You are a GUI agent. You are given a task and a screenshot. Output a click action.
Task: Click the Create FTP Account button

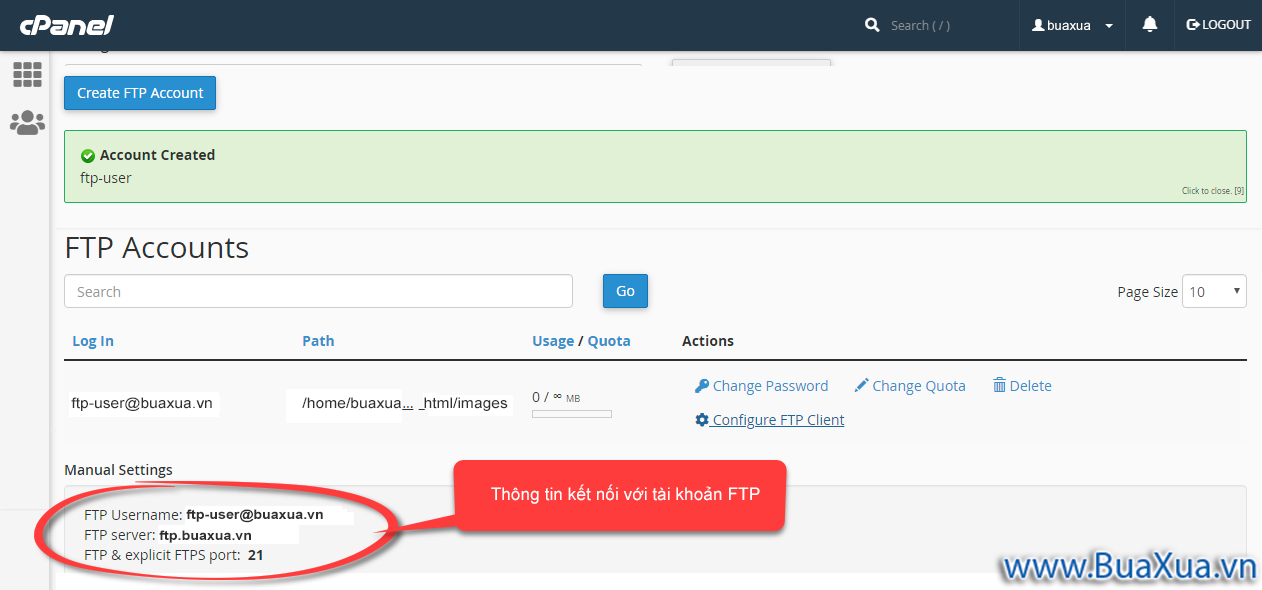pyautogui.click(x=140, y=93)
